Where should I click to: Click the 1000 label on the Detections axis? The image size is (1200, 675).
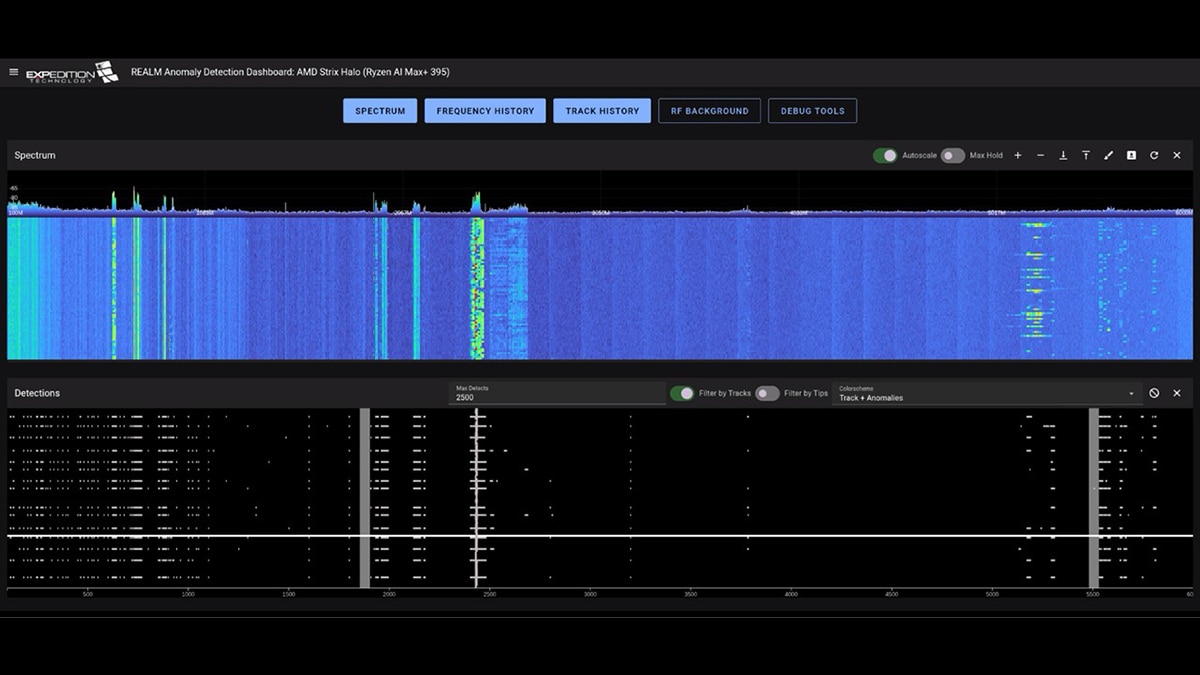[188, 594]
